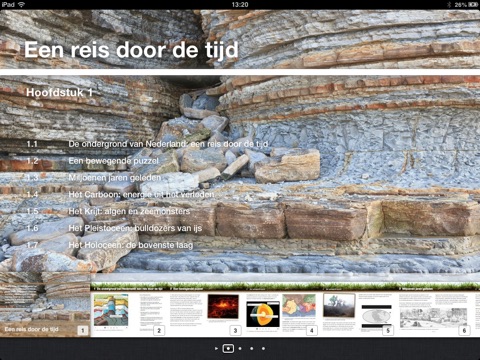
Task: Tap the highlighted current chapter dot
Action: (228, 348)
